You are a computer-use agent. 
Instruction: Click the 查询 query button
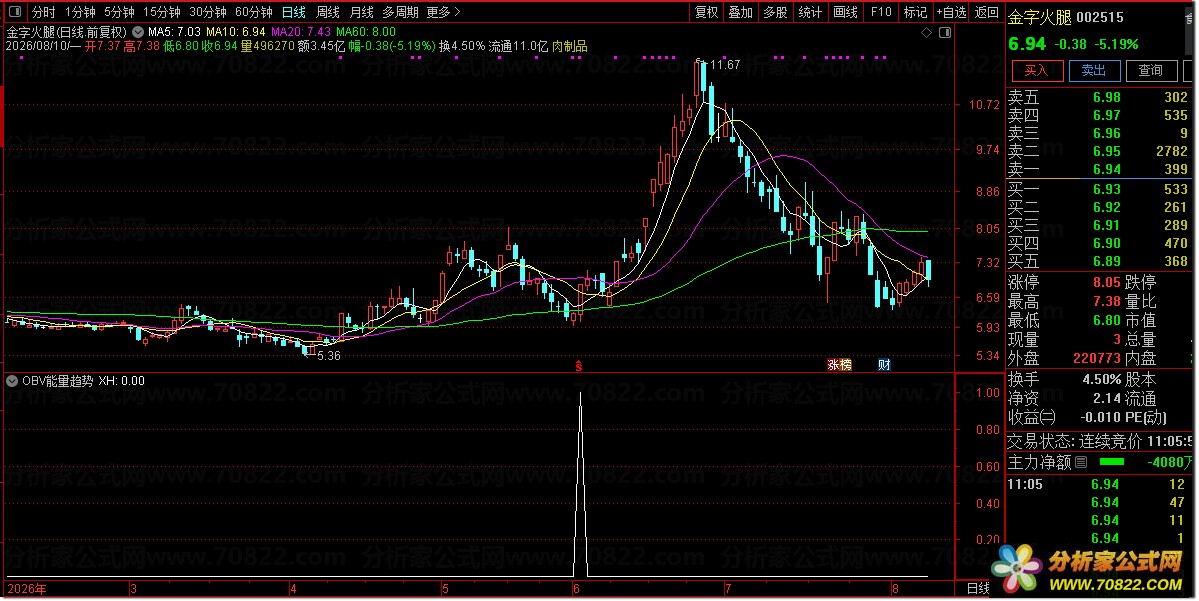pos(1151,70)
